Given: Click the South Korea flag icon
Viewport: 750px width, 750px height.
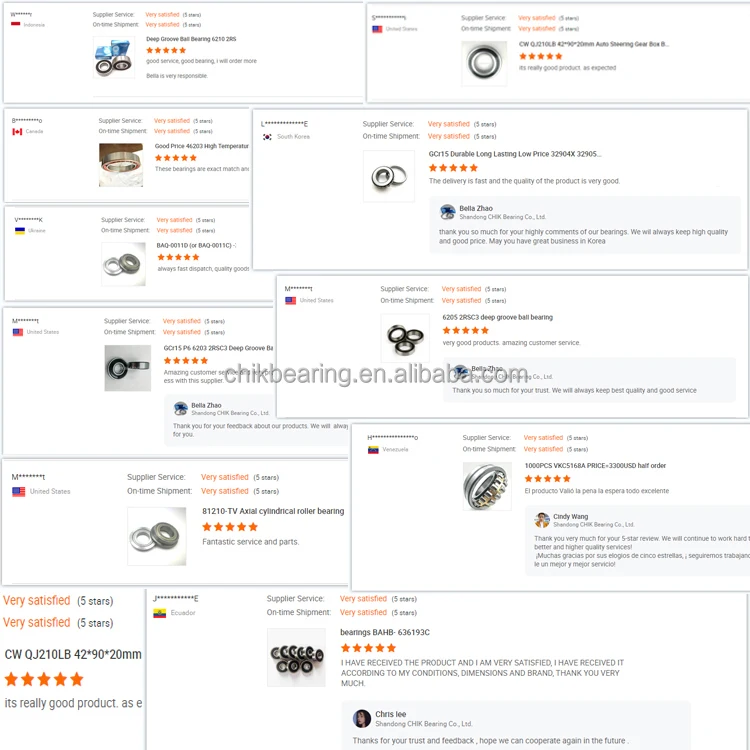Looking at the screenshot, I should 267,137.
